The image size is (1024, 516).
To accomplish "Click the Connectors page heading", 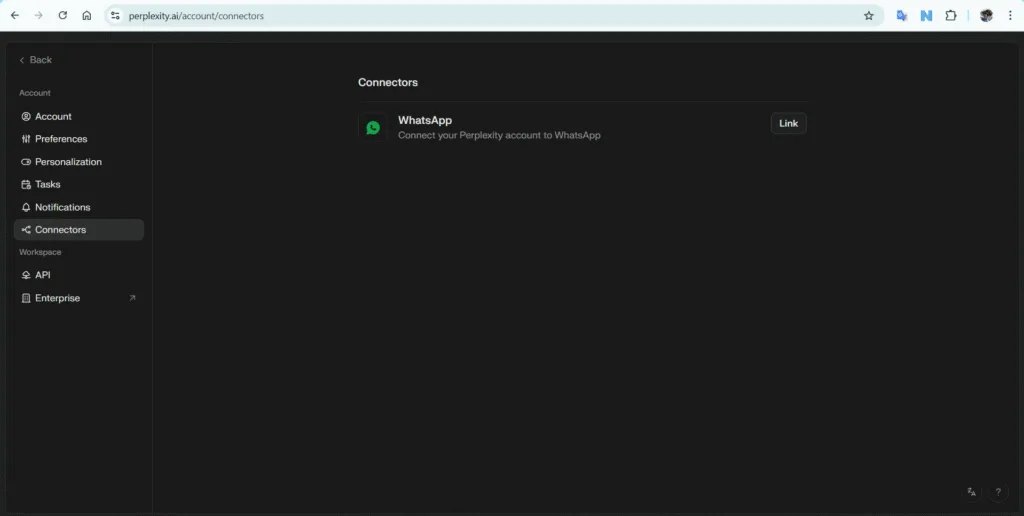I will coord(388,82).
